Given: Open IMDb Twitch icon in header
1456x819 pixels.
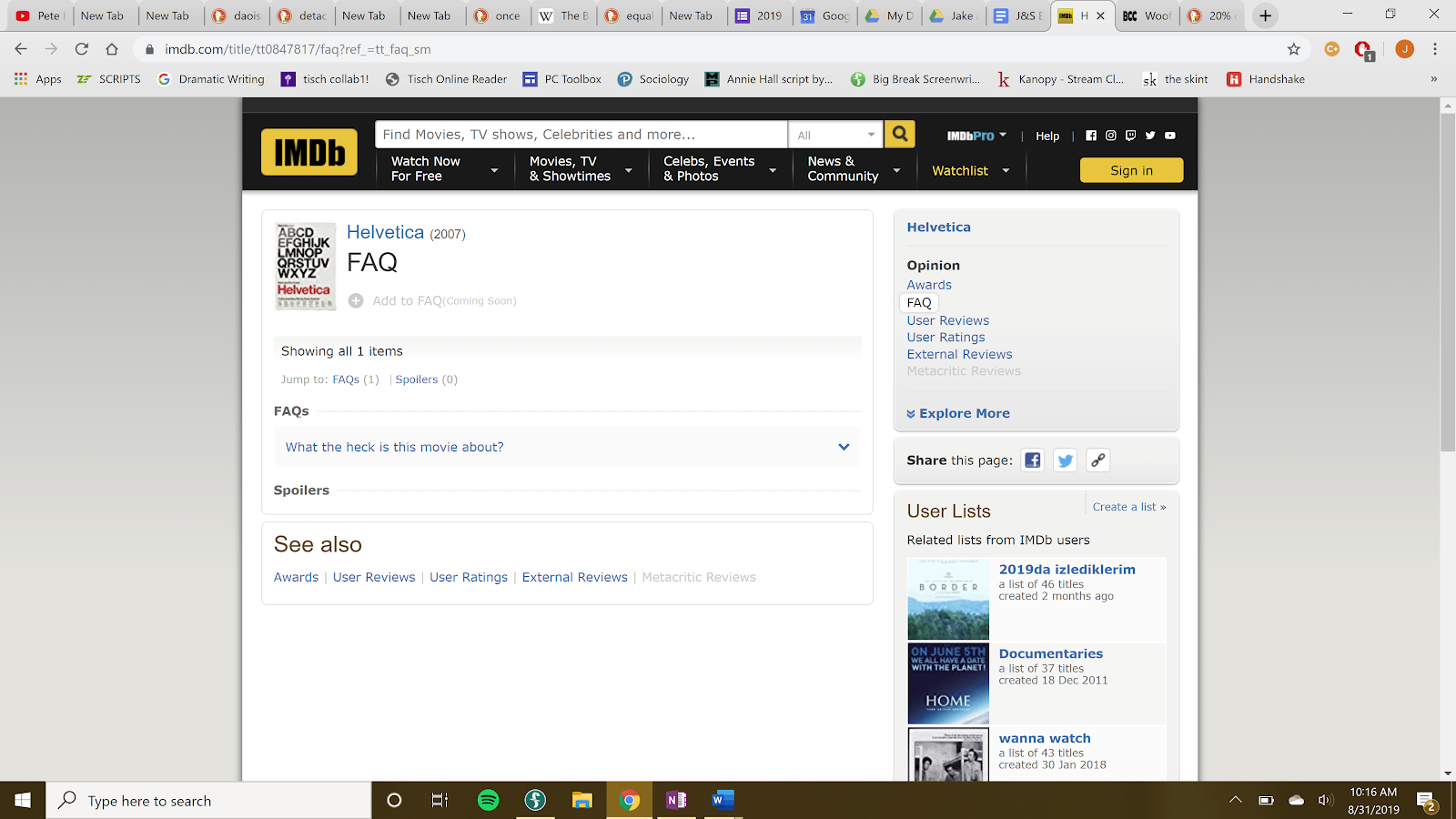Looking at the screenshot, I should (1130, 136).
